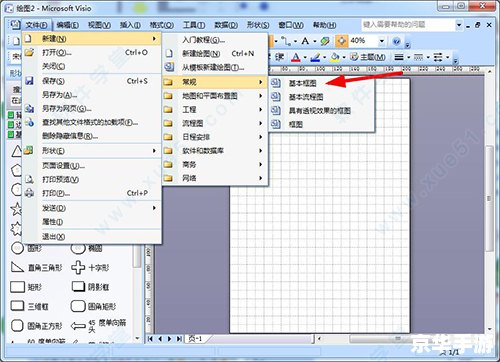
Task: Click the line ends icon
Action: pos(438,57)
